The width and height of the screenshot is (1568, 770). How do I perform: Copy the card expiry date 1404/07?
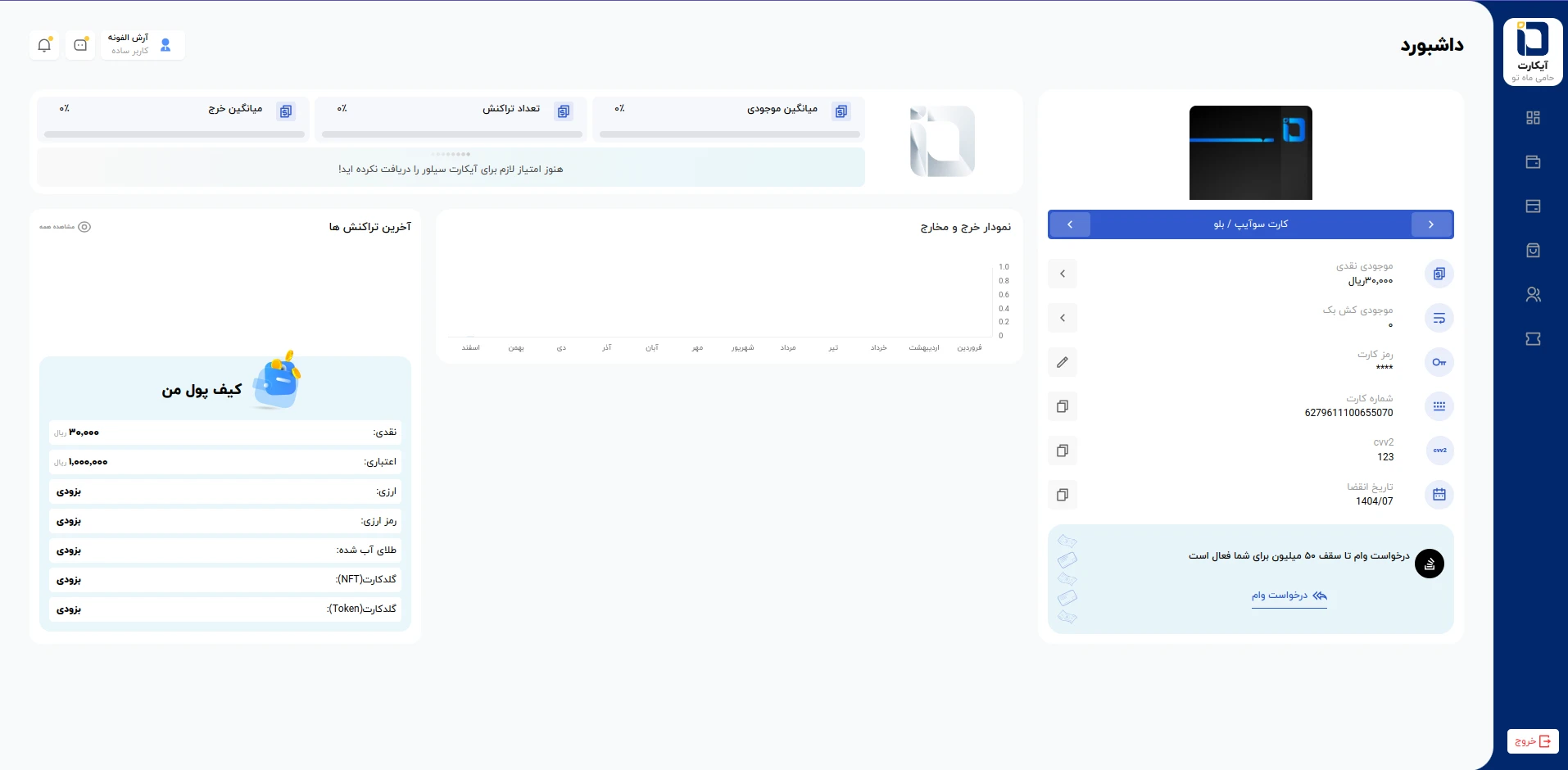pos(1063,495)
